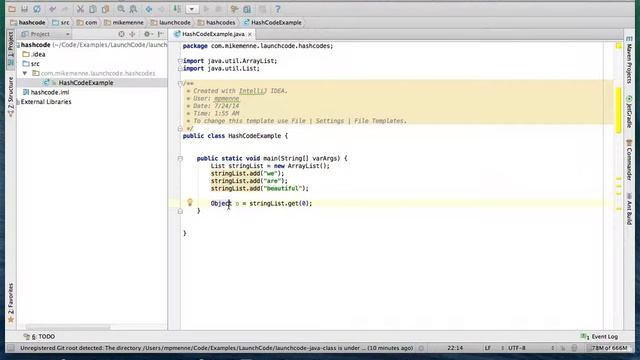The width and height of the screenshot is (640, 360).
Task: Click the Synchronize toolbar icon
Action: (37, 9)
